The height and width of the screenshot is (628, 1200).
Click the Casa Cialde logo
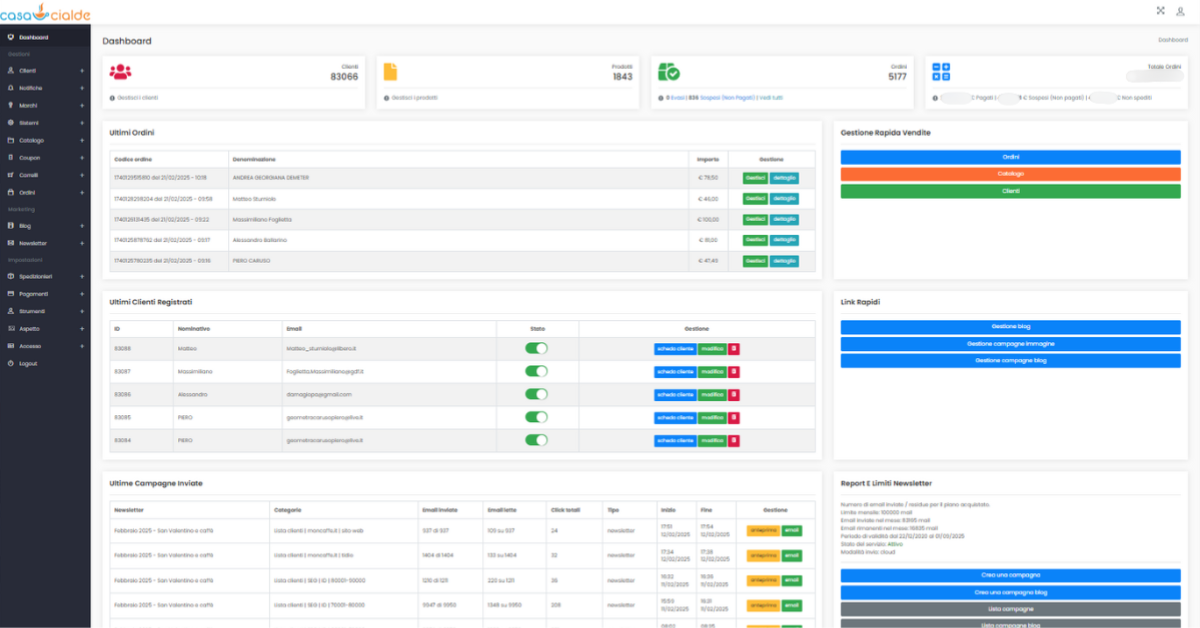click(45, 14)
